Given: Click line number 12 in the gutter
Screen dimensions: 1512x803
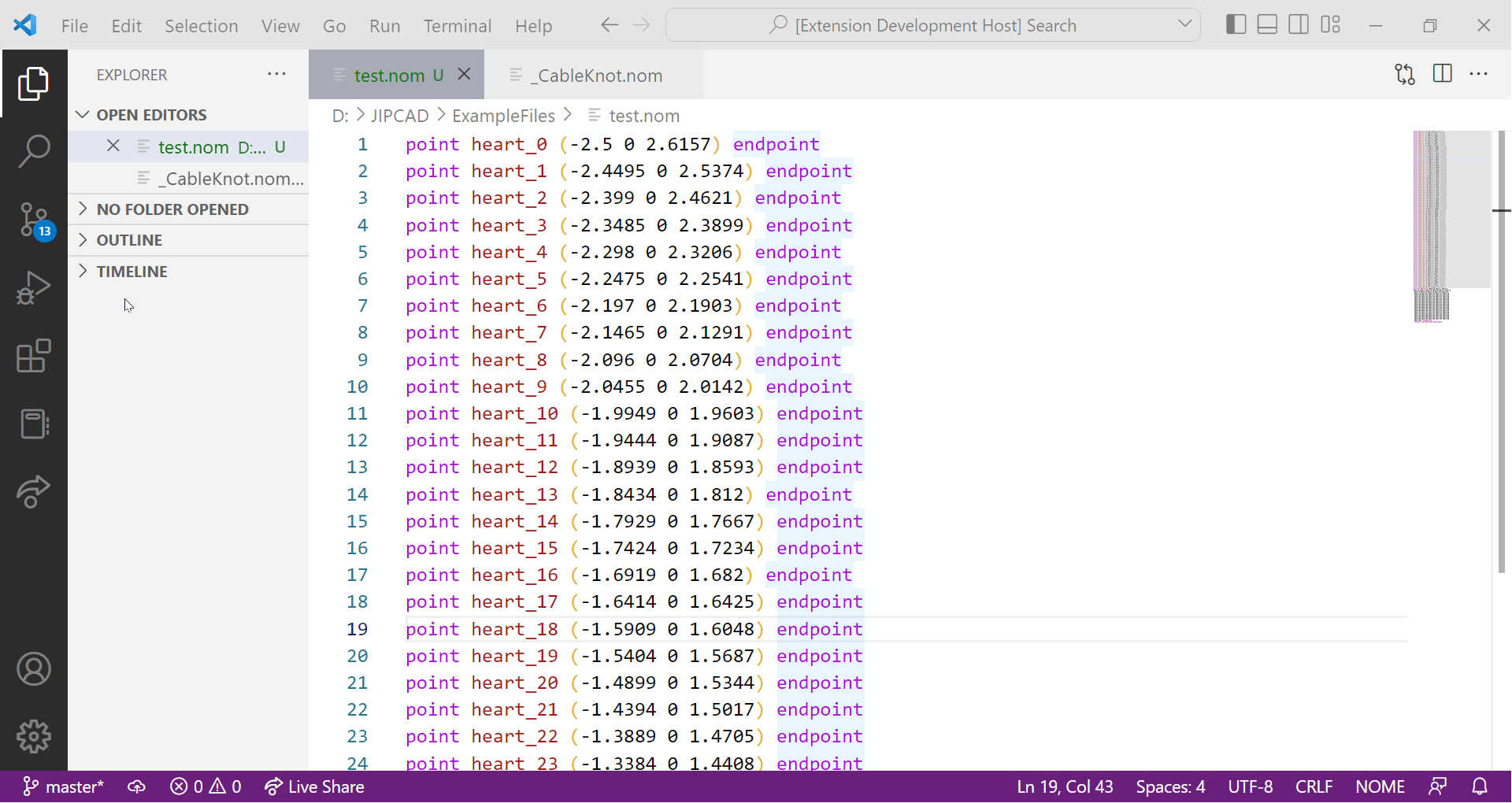Looking at the screenshot, I should point(357,440).
